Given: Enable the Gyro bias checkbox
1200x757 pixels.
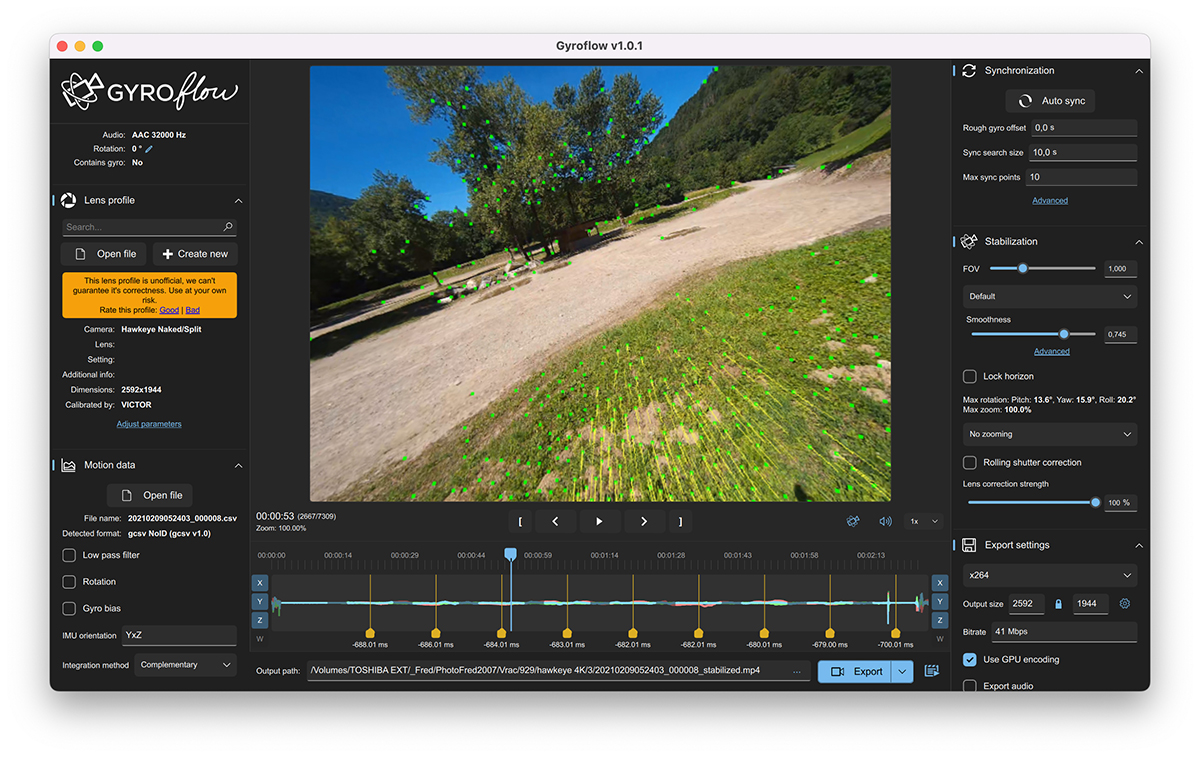Looking at the screenshot, I should point(69,608).
